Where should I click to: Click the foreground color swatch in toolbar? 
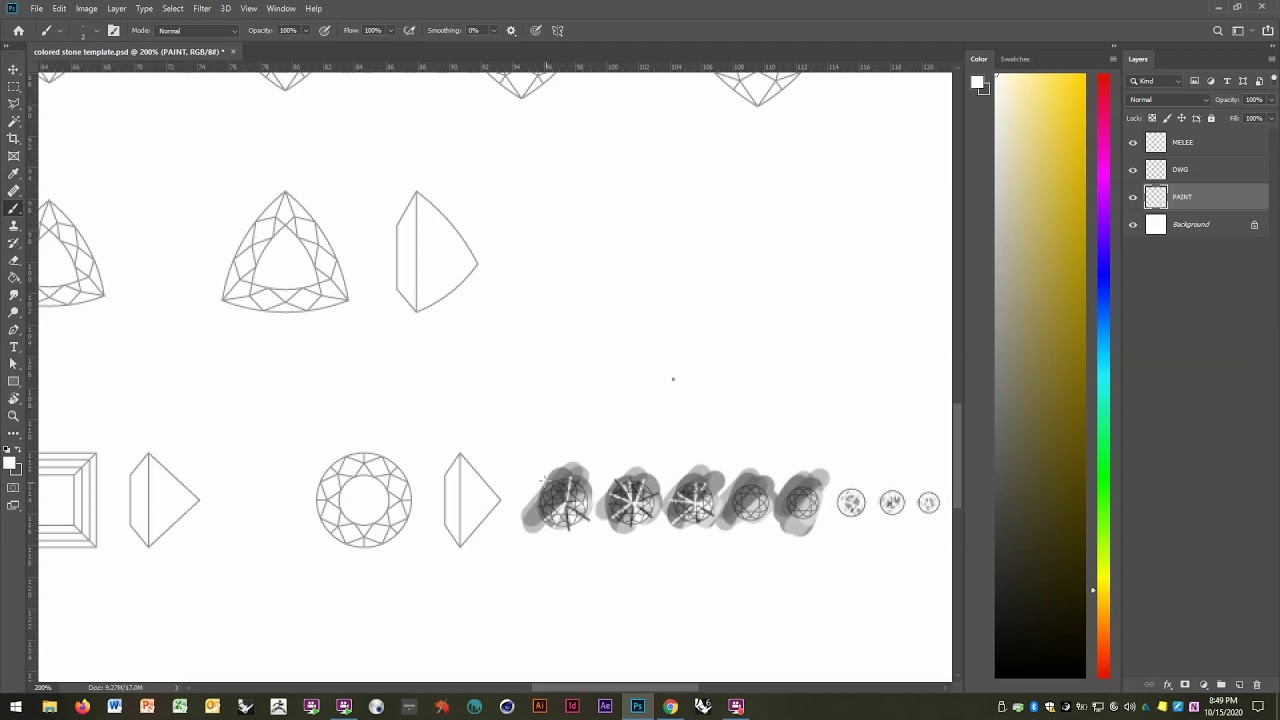pos(9,462)
